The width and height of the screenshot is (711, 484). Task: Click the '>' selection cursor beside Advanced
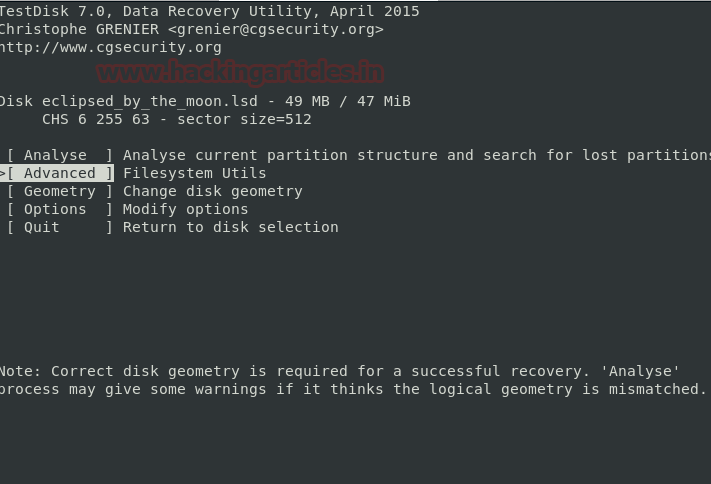pos(3,173)
